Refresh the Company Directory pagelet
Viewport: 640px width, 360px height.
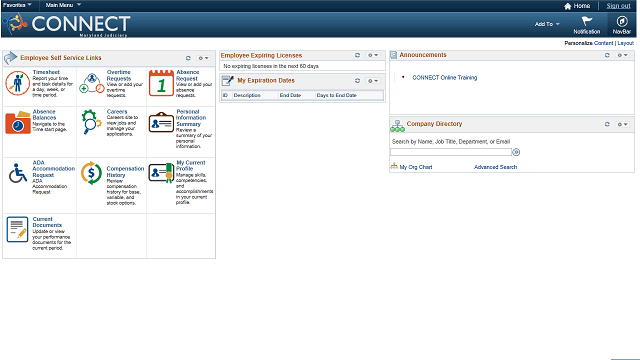point(607,124)
